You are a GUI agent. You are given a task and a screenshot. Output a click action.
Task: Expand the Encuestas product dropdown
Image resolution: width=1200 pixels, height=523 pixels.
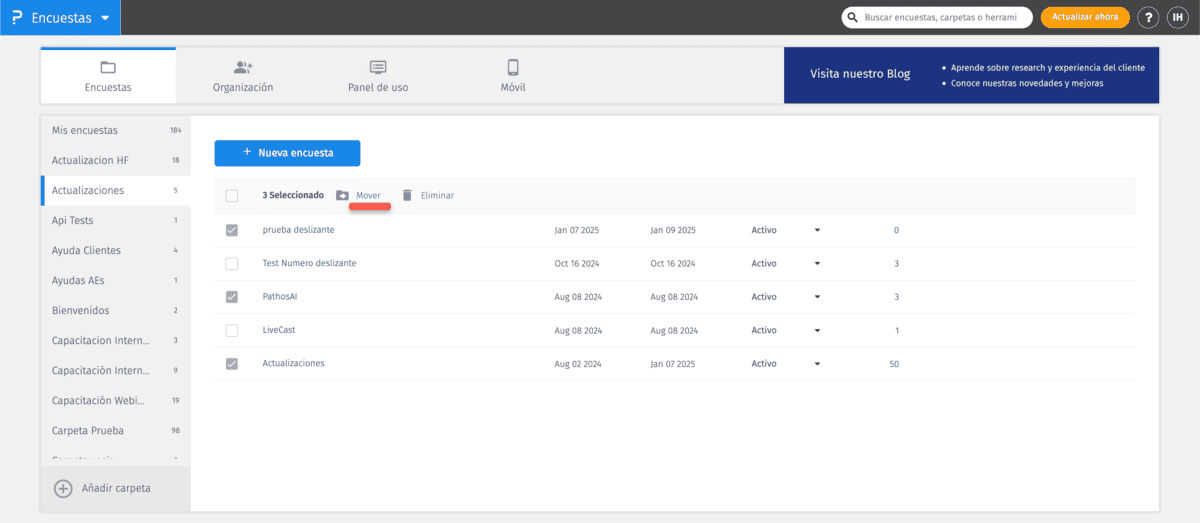[x=105, y=18]
